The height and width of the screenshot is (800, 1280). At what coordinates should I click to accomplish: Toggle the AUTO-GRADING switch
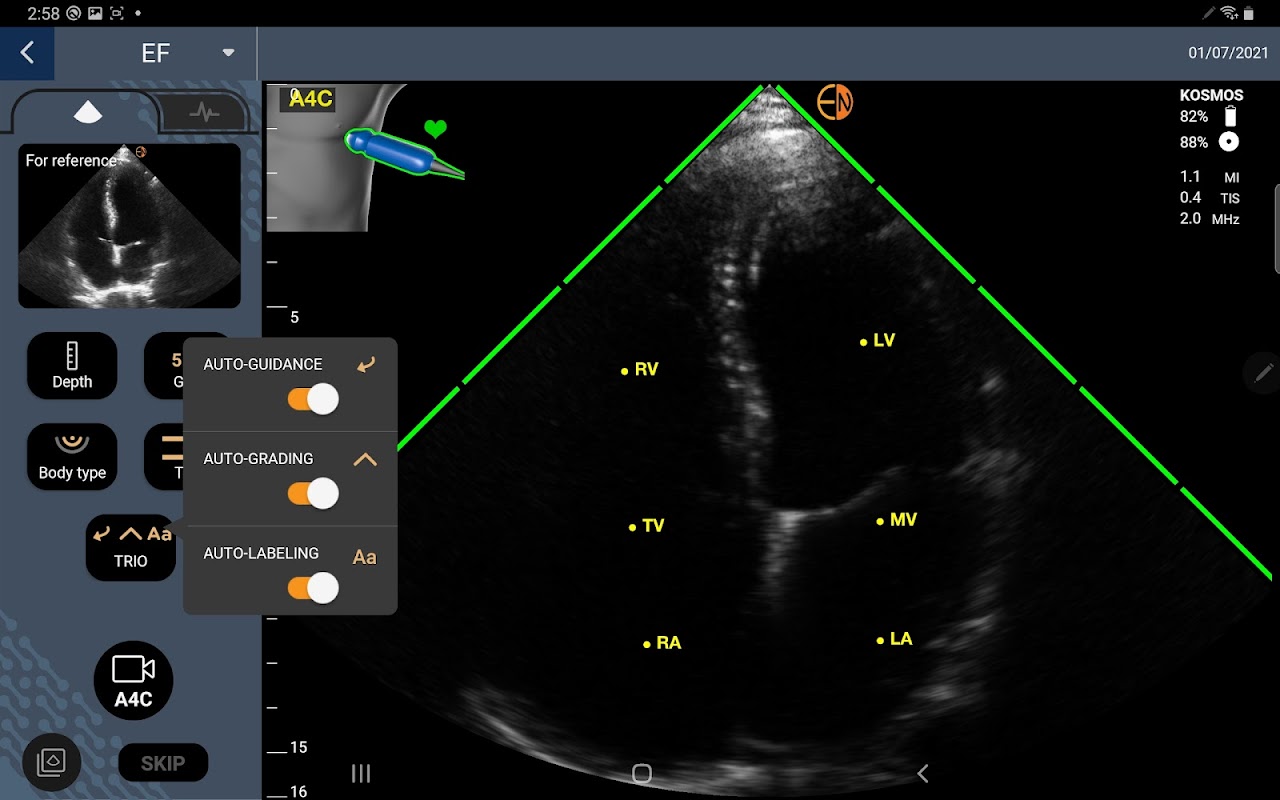[x=313, y=494]
